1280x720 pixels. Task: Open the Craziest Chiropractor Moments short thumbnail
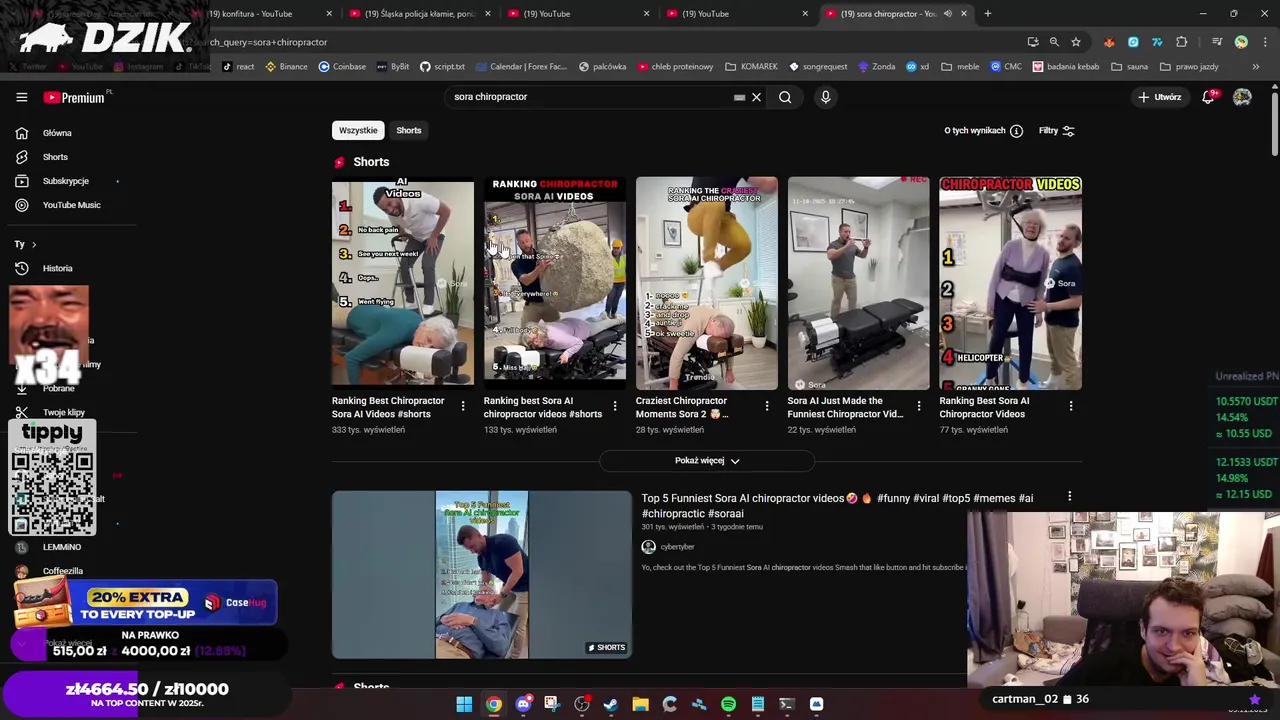click(x=707, y=283)
